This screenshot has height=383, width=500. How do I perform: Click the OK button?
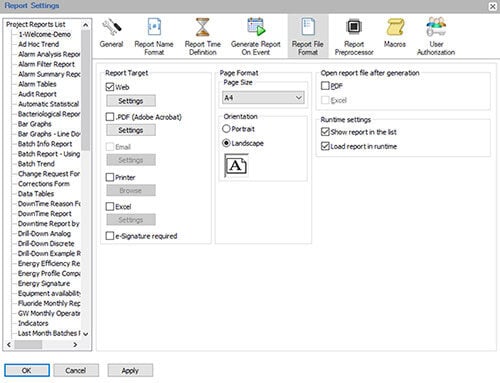tap(27, 370)
